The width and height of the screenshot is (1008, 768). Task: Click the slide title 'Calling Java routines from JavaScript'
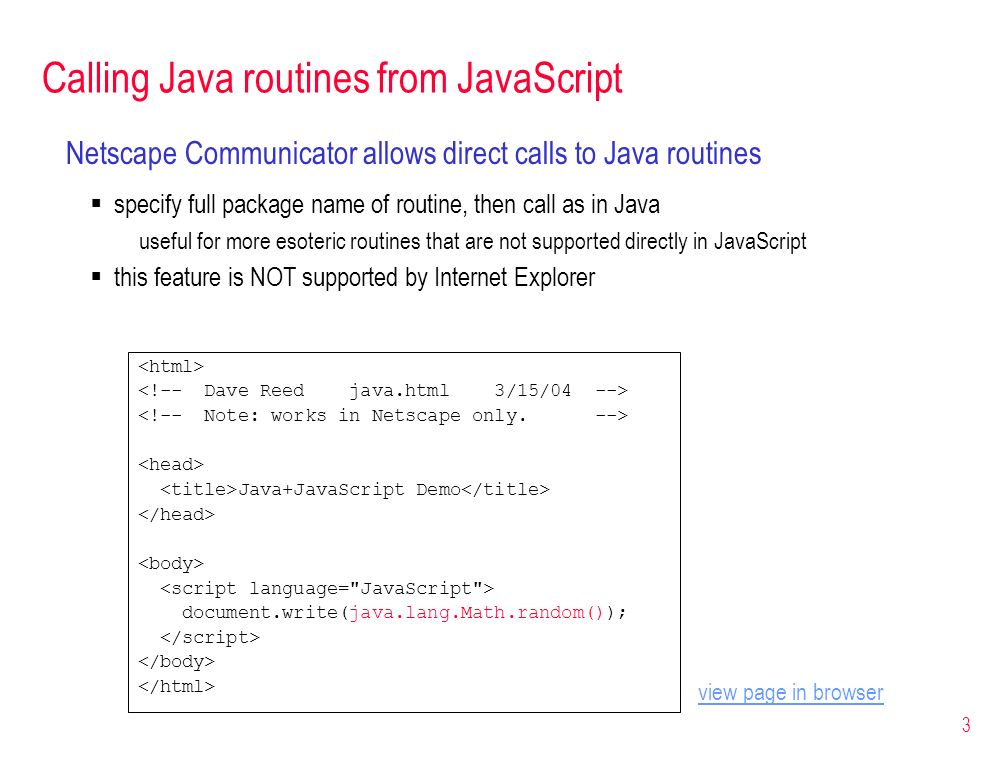pyautogui.click(x=332, y=78)
